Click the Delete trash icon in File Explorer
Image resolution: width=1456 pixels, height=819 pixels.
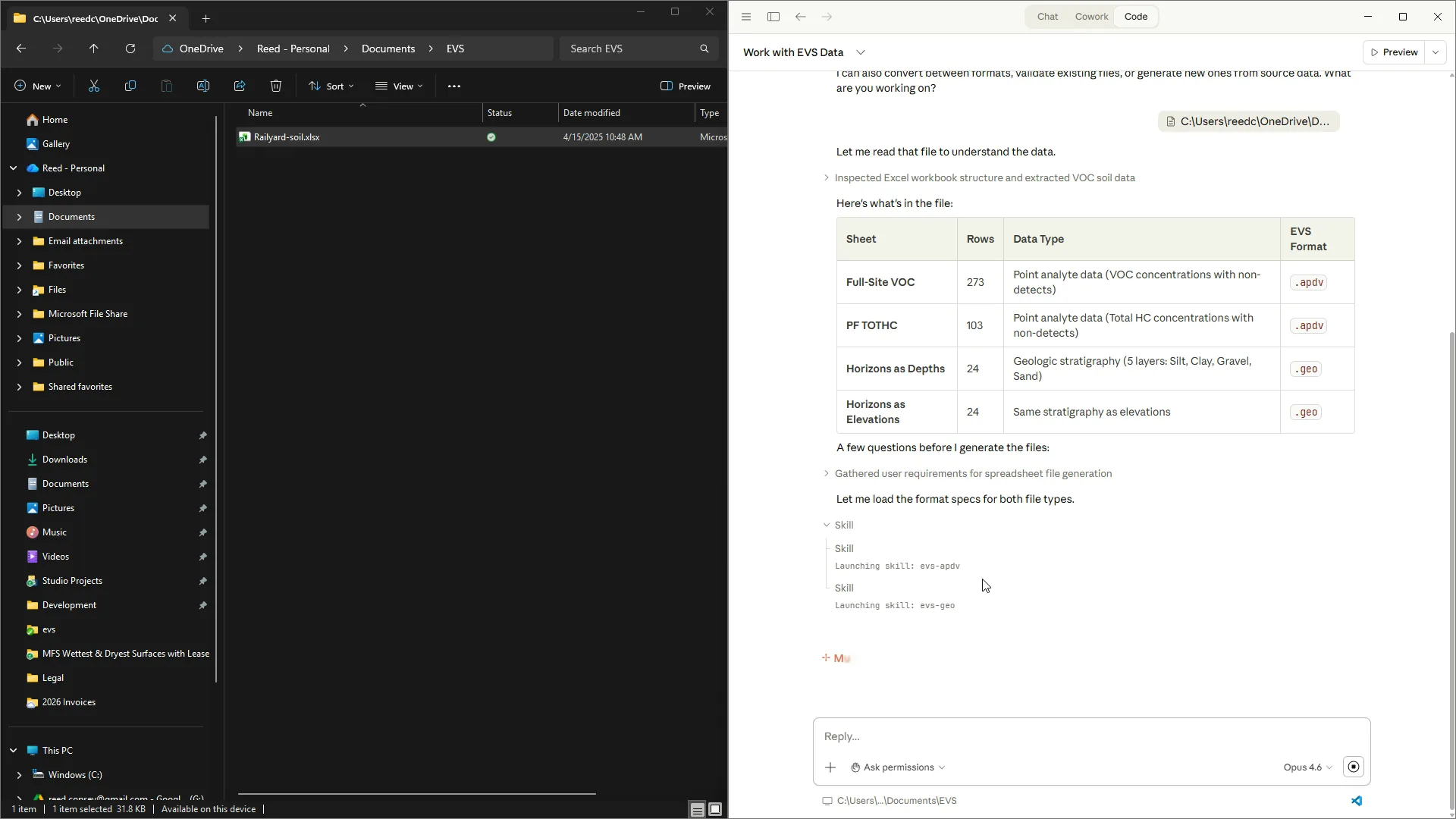point(276,86)
